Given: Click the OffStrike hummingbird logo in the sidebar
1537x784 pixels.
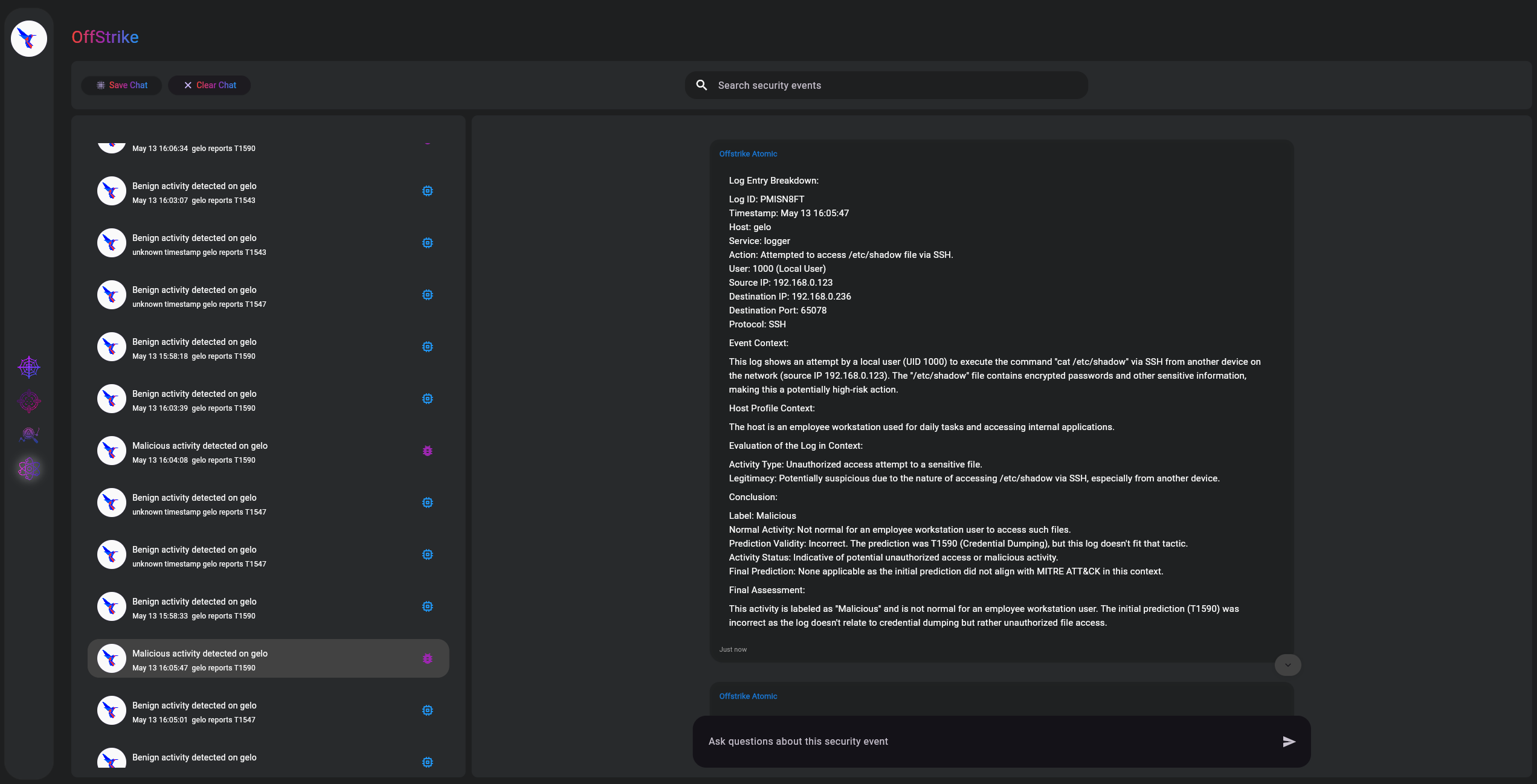Looking at the screenshot, I should click(x=29, y=39).
